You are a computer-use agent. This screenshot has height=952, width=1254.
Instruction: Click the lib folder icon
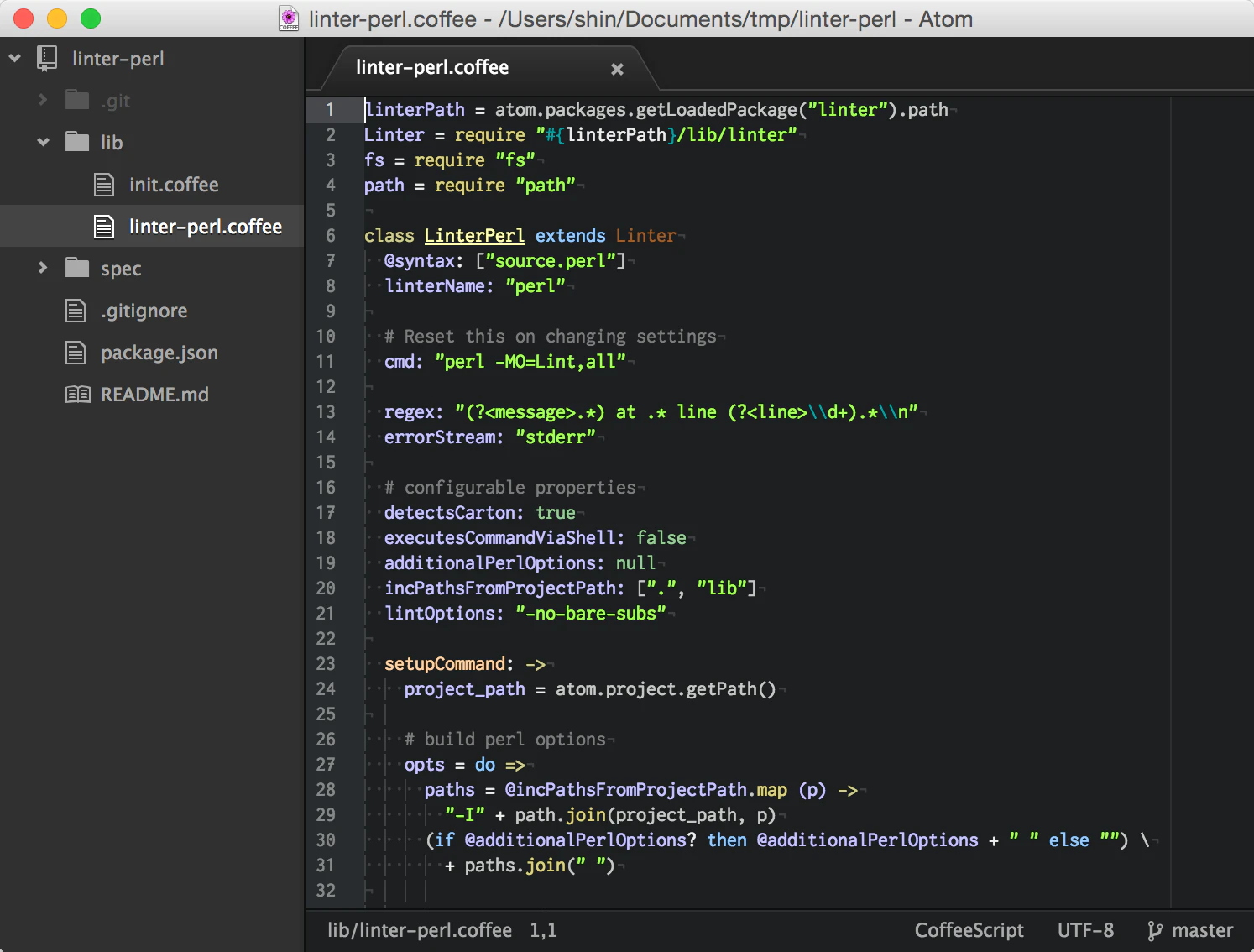[77, 142]
